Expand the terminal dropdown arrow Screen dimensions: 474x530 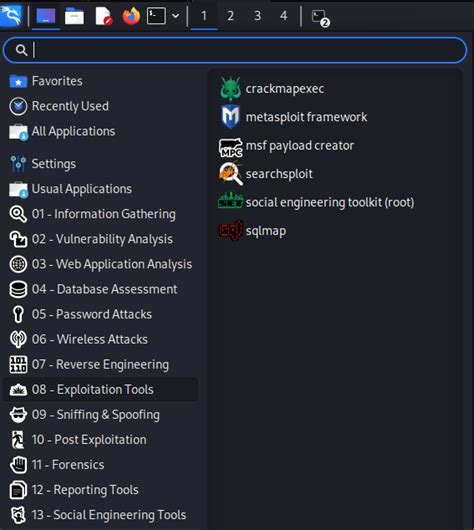click(175, 16)
